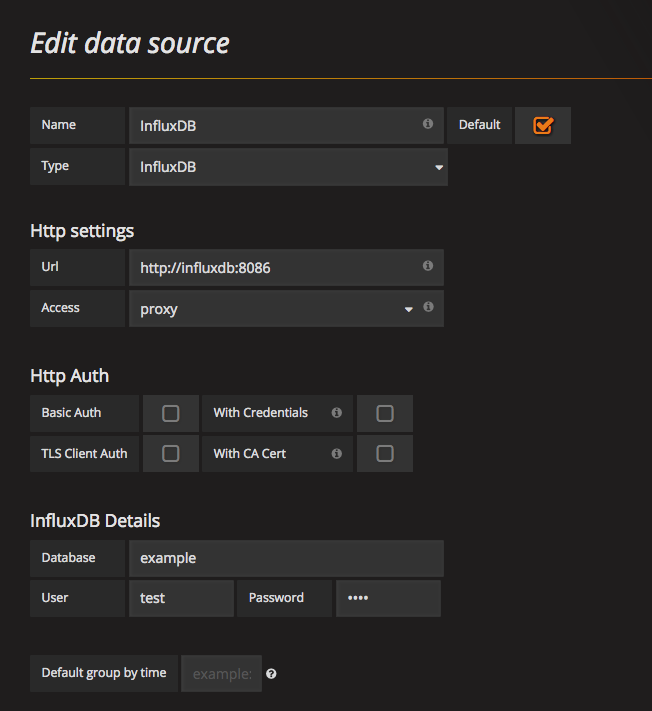Click the With Credentials label
Screen dimensions: 652x711
click(261, 413)
